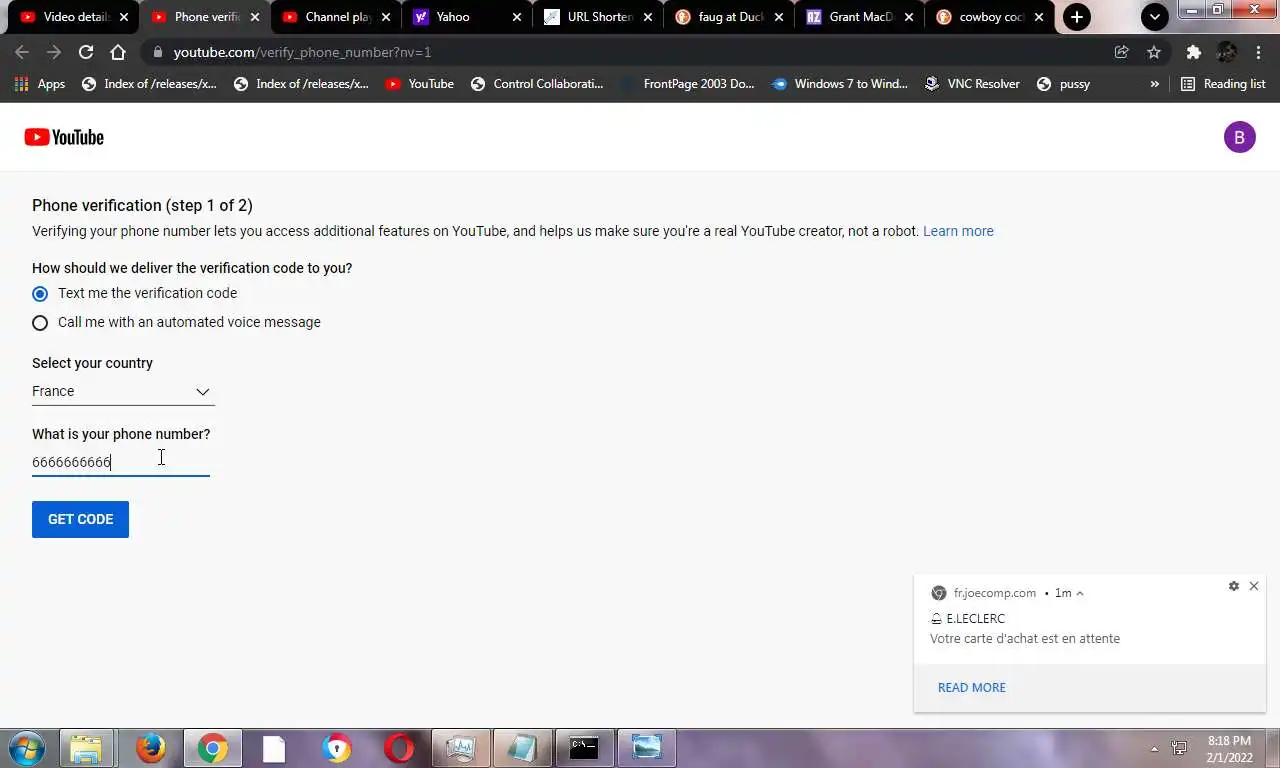The image size is (1280, 768).
Task: Open the Windows 7 to Wind... bookmark
Action: (840, 84)
